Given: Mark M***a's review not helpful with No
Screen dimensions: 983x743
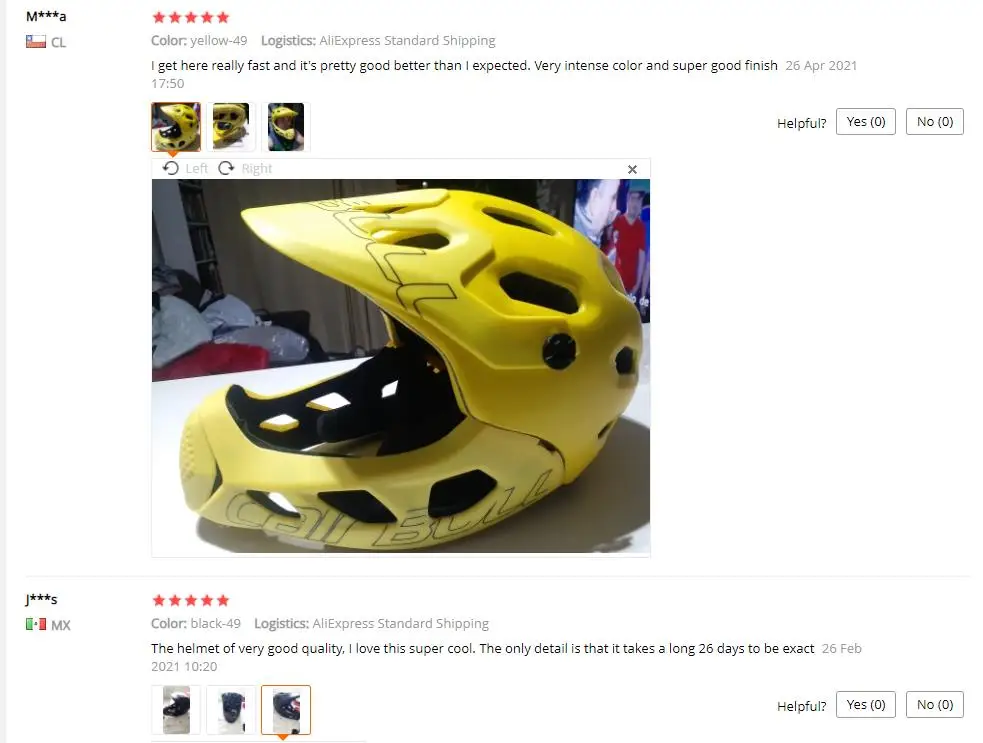Looking at the screenshot, I should coord(935,122).
